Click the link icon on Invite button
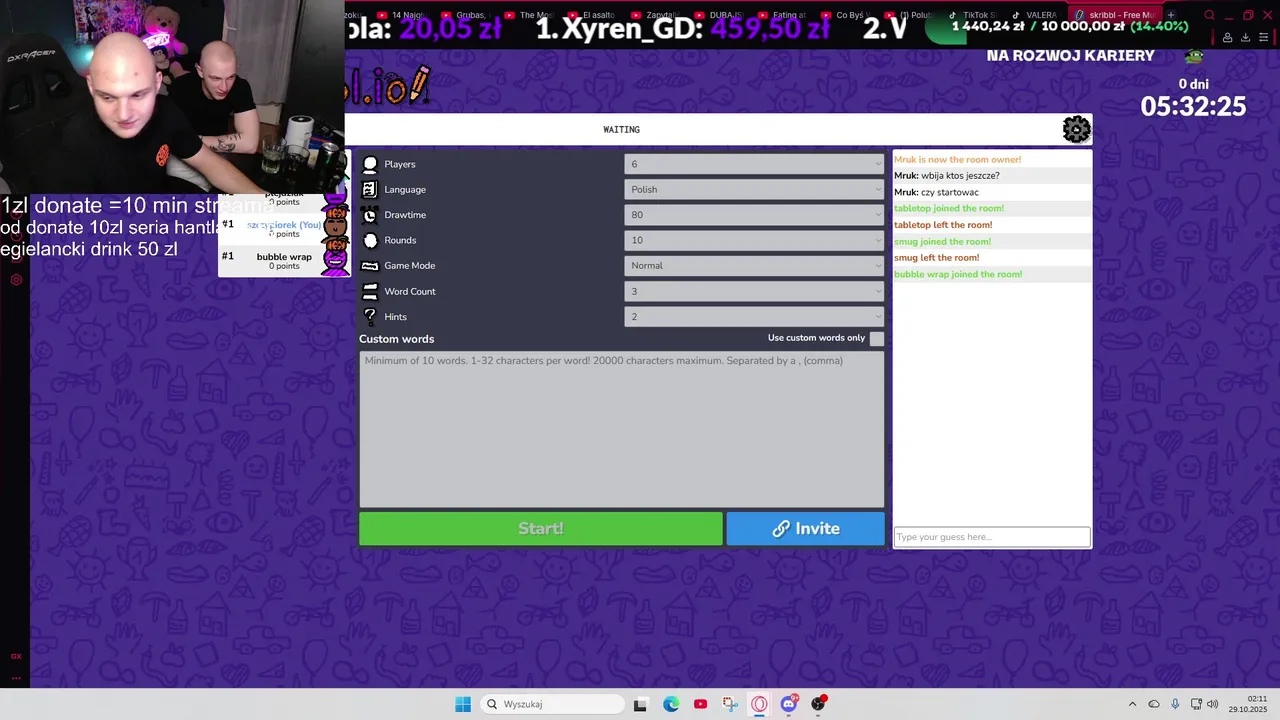 click(781, 529)
